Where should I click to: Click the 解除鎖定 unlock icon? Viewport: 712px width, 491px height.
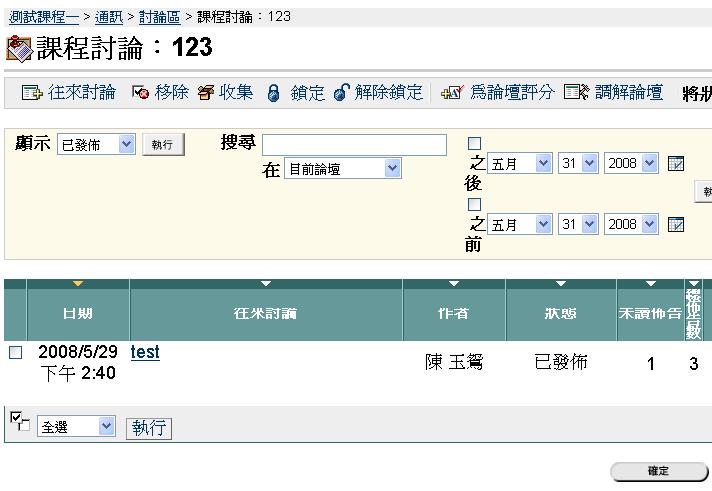point(341,93)
